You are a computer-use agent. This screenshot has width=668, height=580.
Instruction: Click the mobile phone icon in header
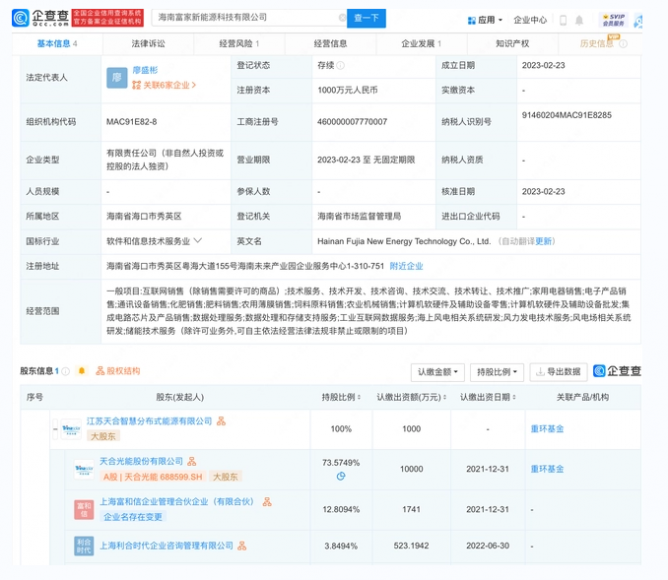(x=563, y=19)
